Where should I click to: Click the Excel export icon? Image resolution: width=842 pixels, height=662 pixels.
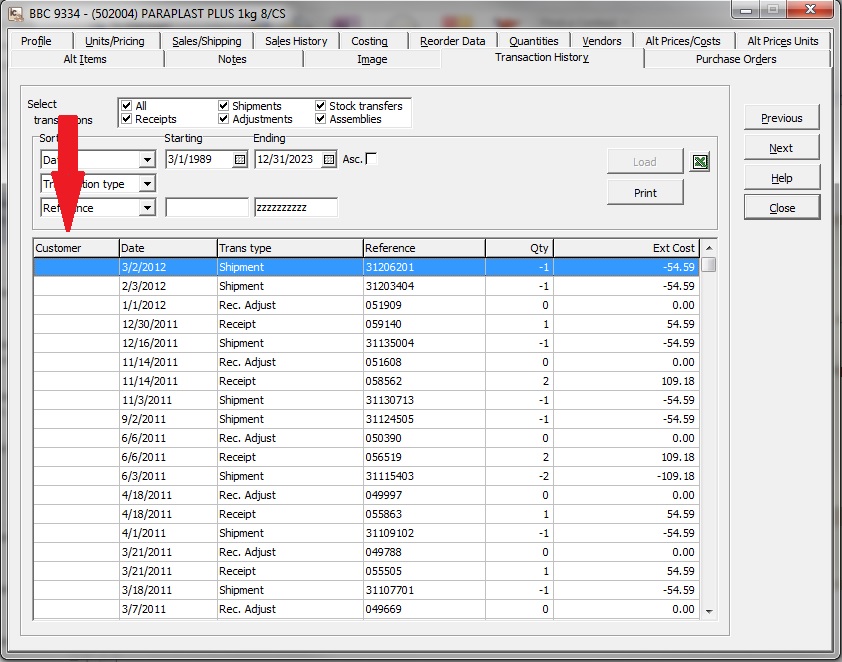(700, 162)
